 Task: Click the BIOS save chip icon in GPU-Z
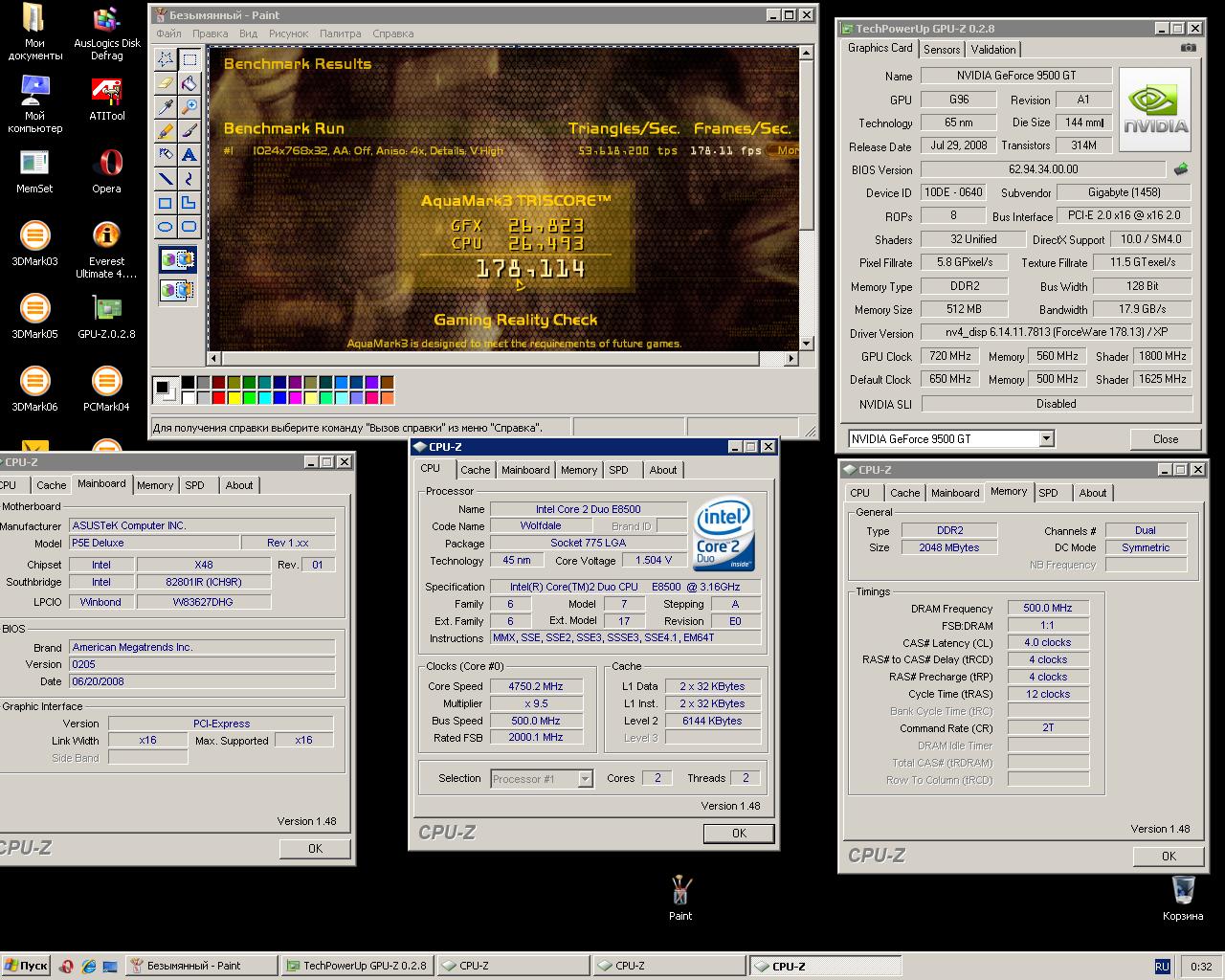[1181, 169]
